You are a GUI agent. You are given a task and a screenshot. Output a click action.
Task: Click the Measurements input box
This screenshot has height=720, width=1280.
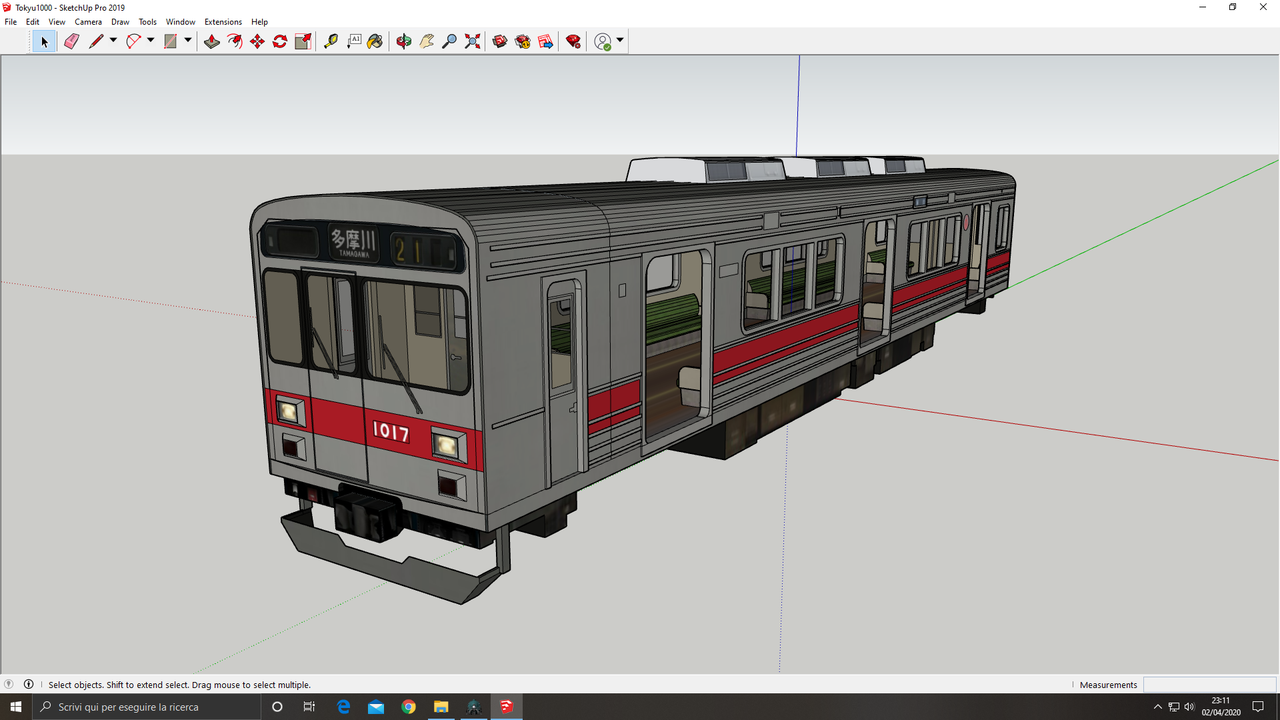tap(1209, 685)
